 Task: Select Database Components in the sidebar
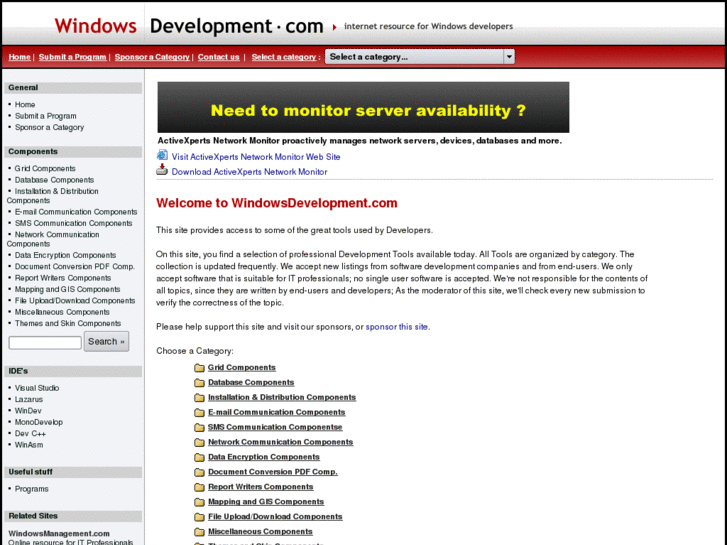coord(54,180)
